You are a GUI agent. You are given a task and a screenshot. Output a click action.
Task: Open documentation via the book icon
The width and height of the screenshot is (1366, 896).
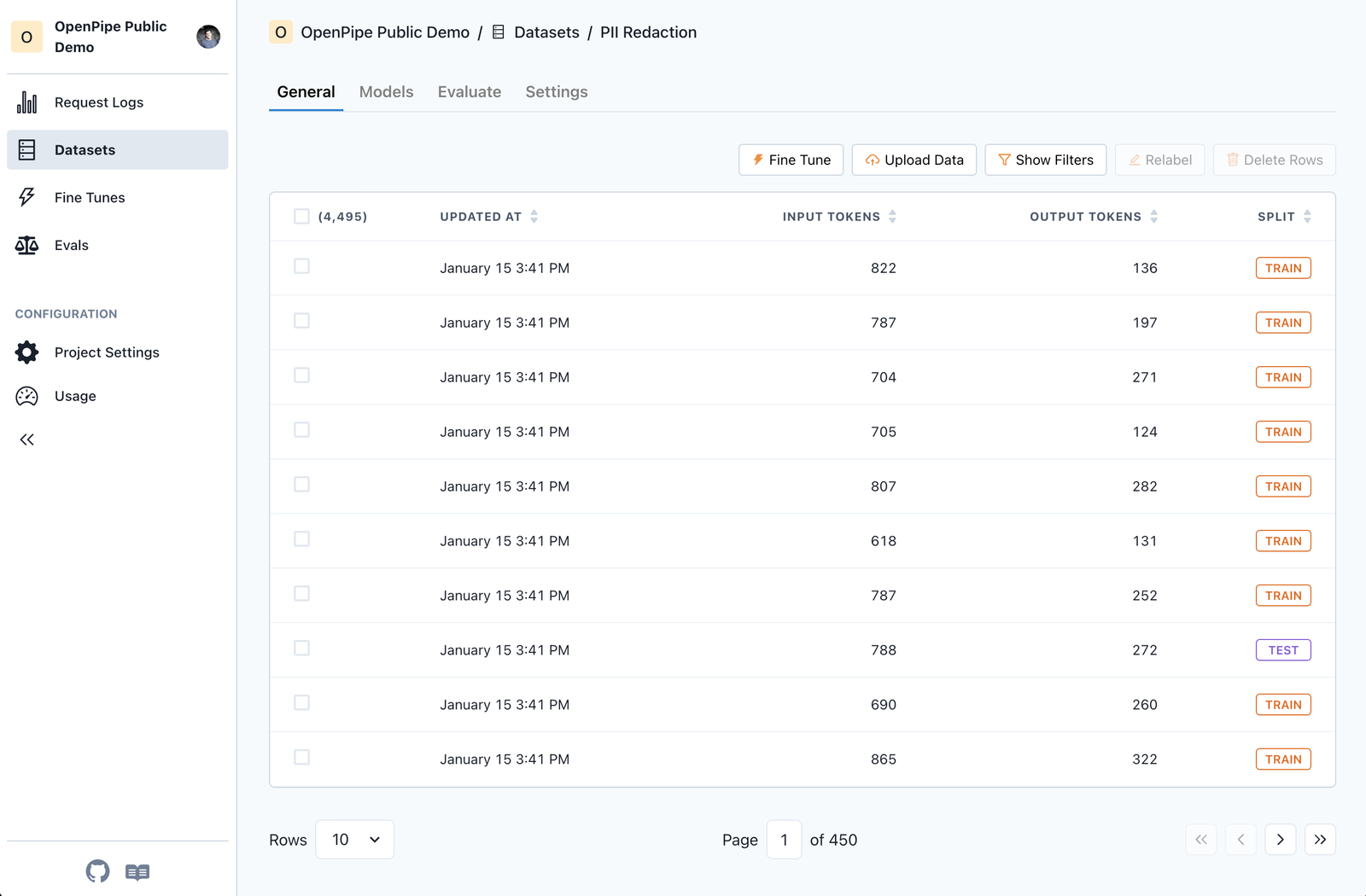(x=137, y=871)
